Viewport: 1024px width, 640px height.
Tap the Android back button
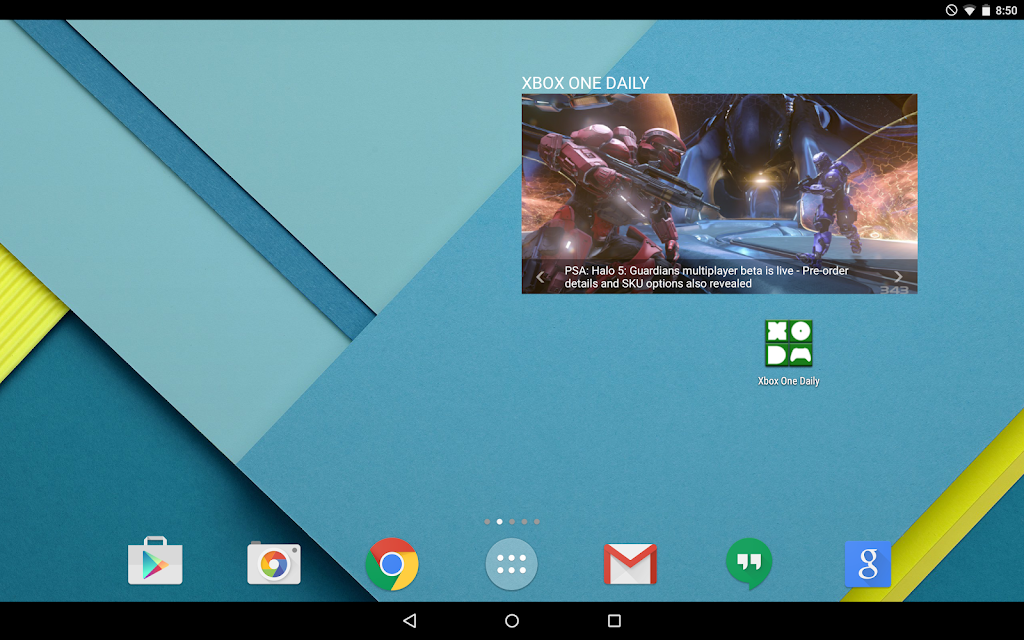(409, 620)
